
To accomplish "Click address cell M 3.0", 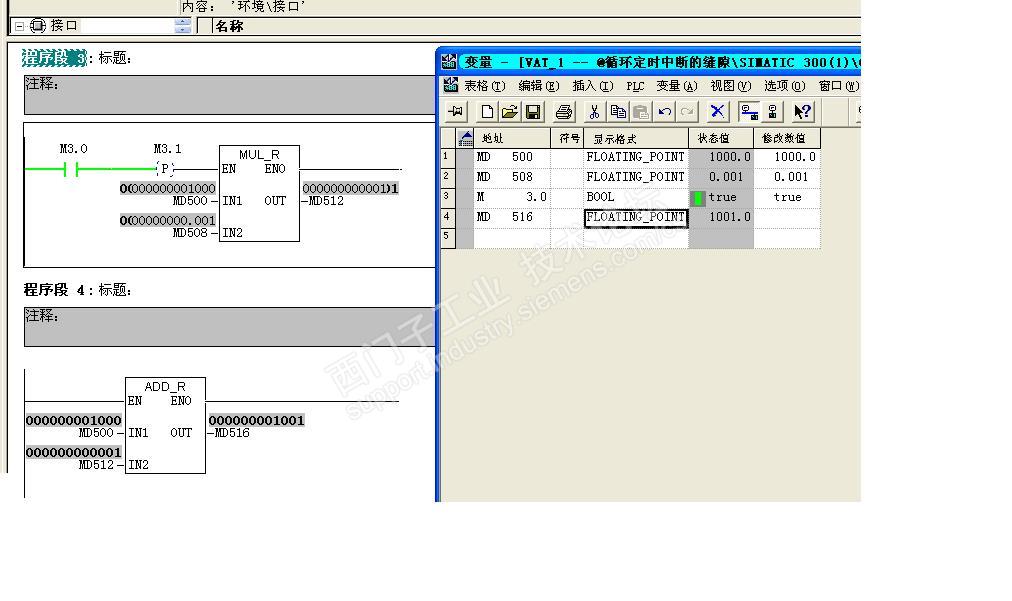I will (x=512, y=197).
